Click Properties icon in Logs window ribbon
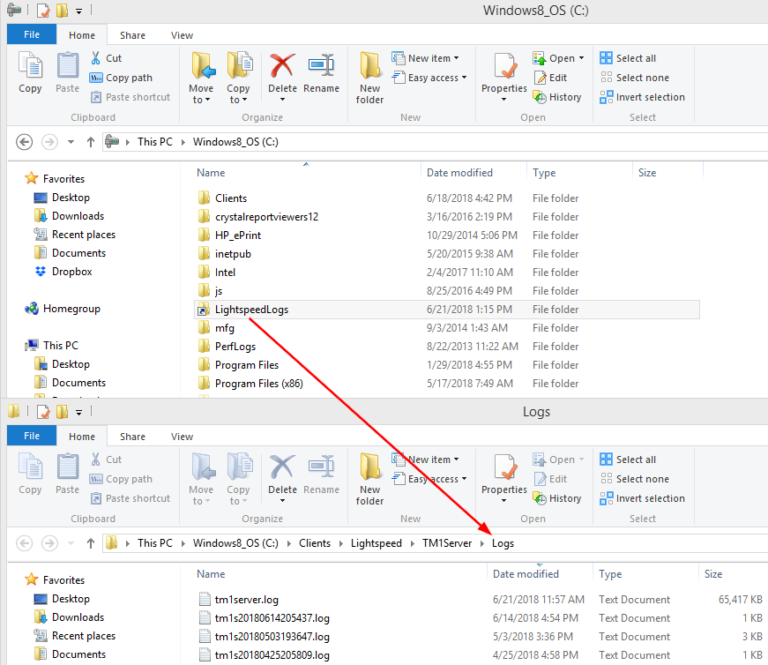768x665 pixels. coord(504,467)
